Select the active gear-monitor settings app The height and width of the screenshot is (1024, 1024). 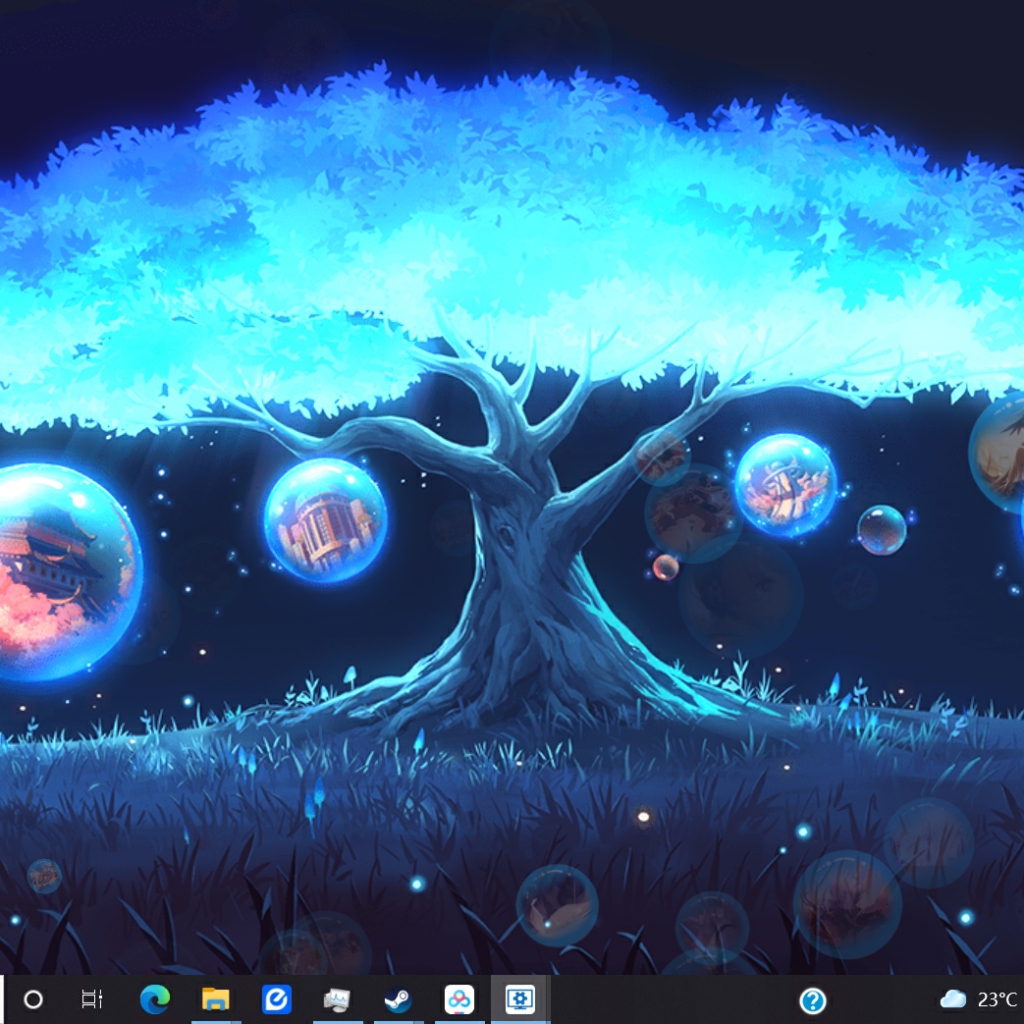pos(520,999)
